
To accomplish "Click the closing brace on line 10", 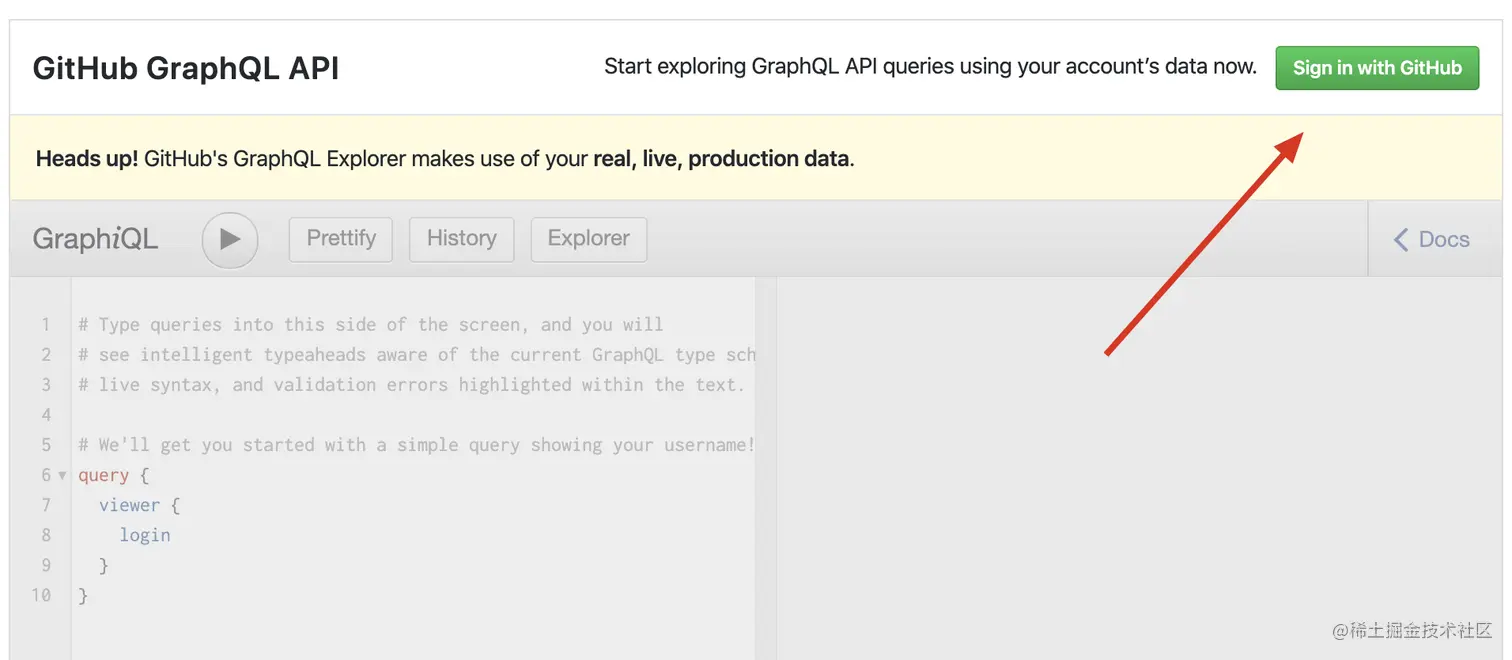I will (84, 595).
